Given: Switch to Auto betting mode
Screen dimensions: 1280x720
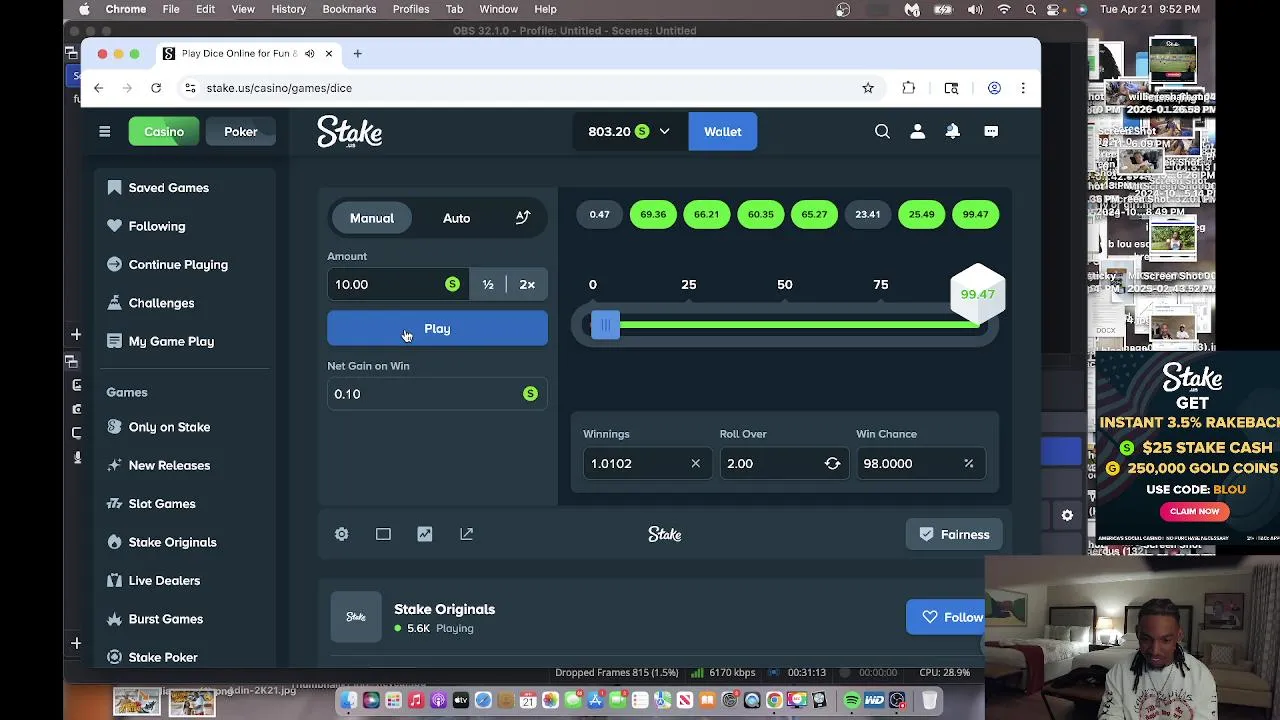Looking at the screenshot, I should click(456, 218).
